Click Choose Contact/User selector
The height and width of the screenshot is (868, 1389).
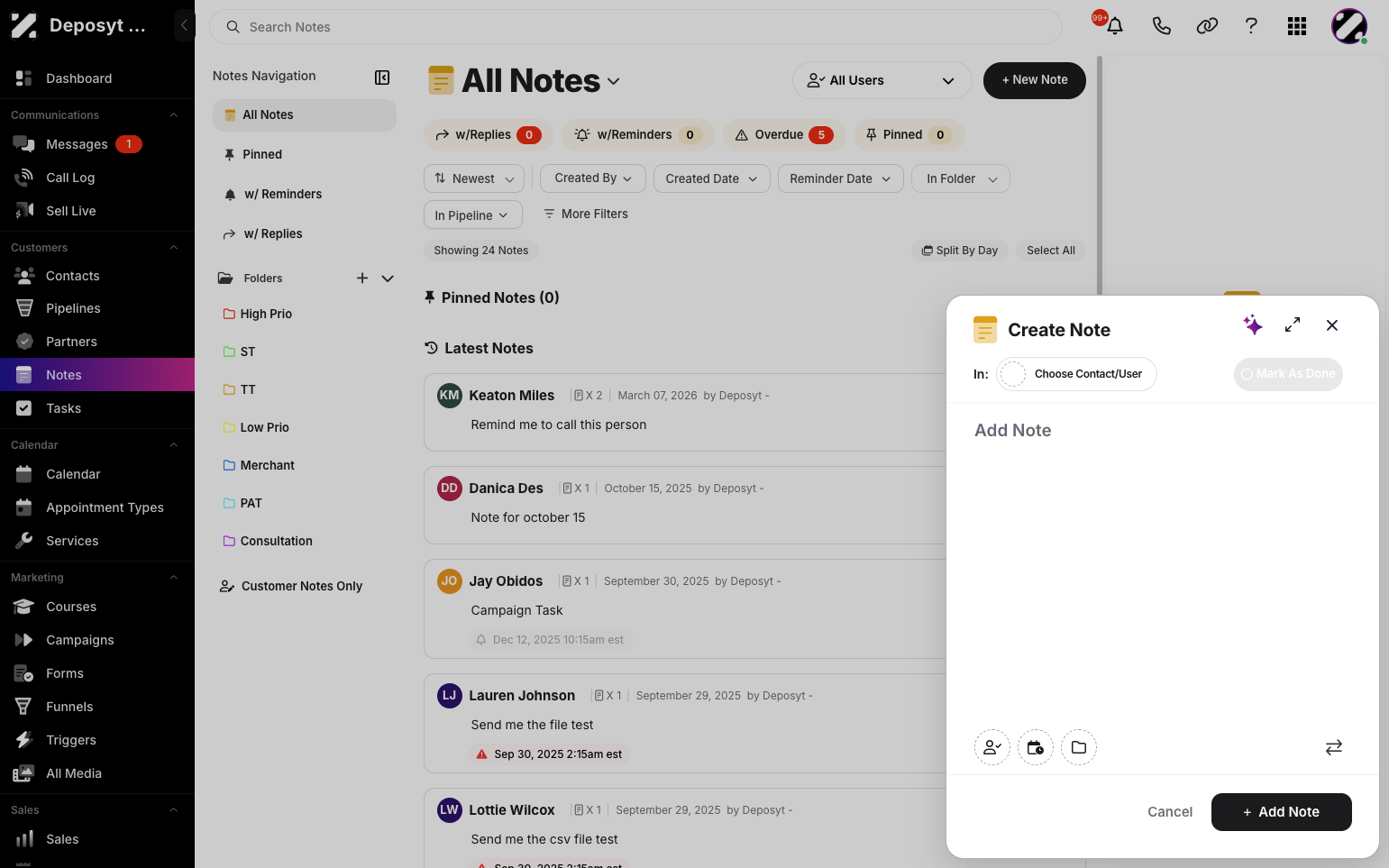[x=1076, y=374]
